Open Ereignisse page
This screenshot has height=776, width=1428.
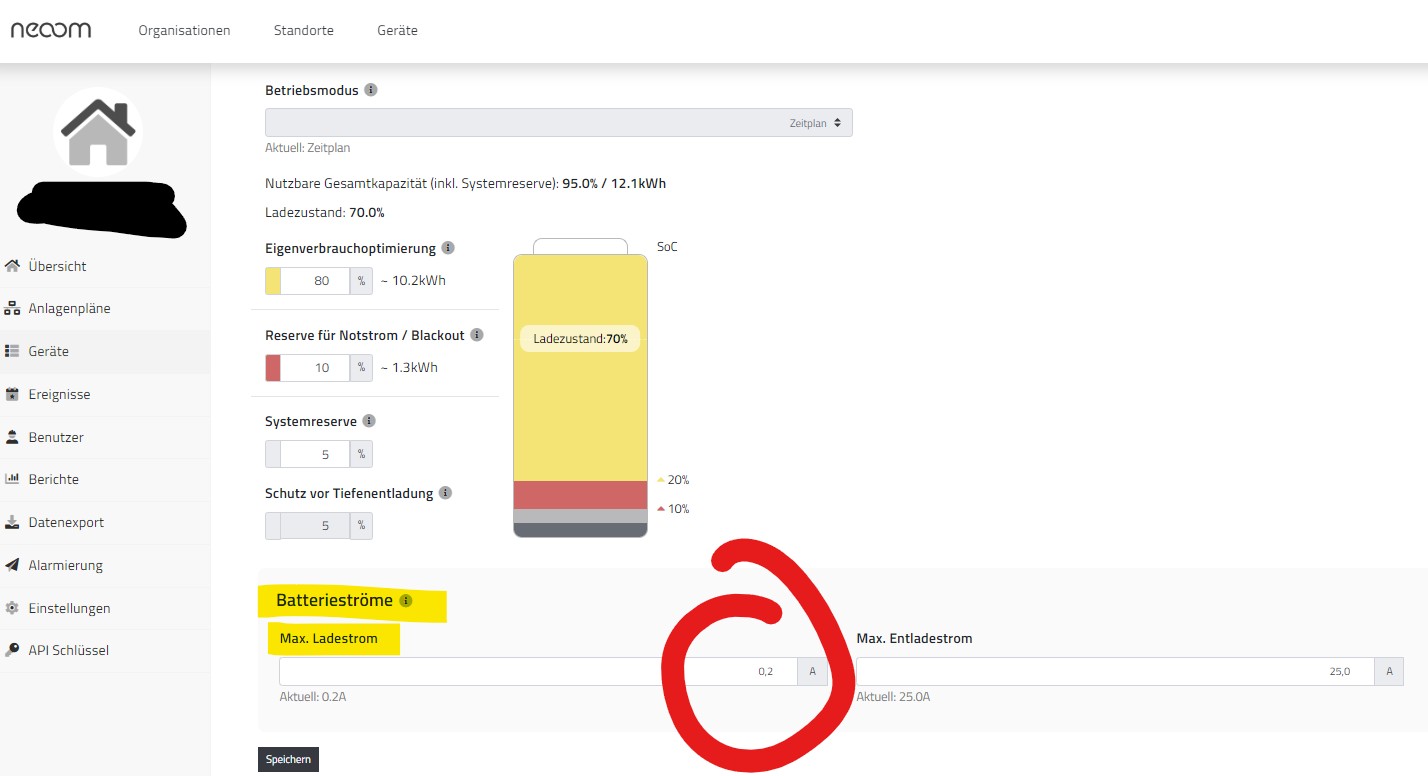click(59, 394)
